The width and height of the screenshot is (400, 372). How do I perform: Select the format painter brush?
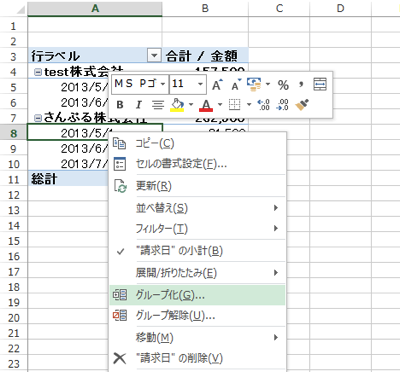(302, 105)
